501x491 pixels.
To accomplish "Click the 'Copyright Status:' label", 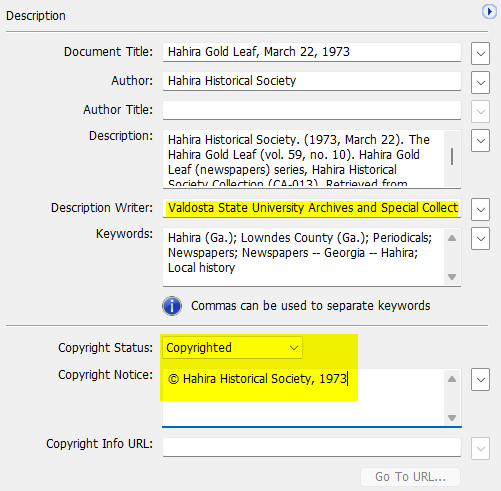I will (105, 348).
